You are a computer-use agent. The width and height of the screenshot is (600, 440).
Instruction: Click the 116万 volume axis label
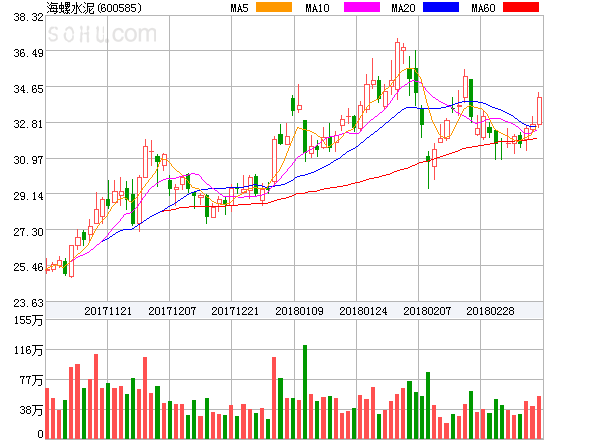(x=28, y=350)
